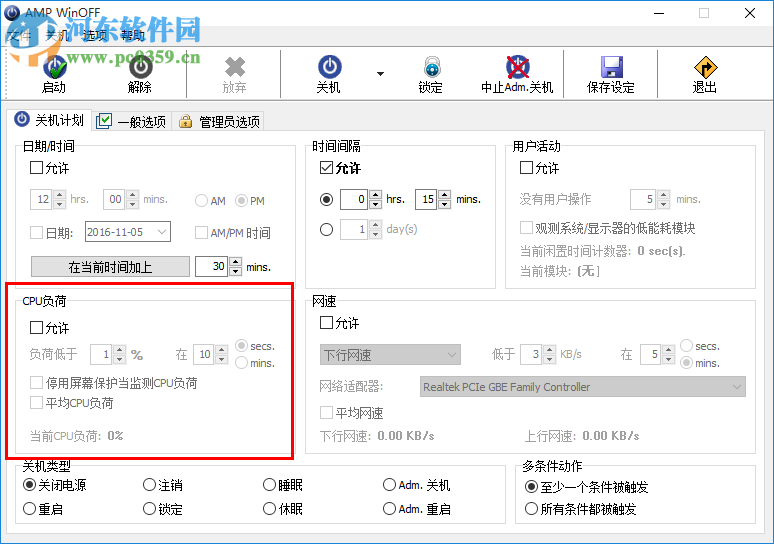The height and width of the screenshot is (544, 774).
Task: Open the 关机 menu in the menu bar
Action: pos(58,35)
